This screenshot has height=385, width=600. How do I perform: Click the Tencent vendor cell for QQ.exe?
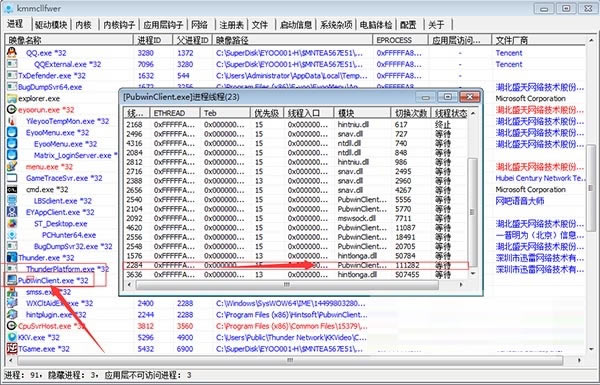click(509, 53)
